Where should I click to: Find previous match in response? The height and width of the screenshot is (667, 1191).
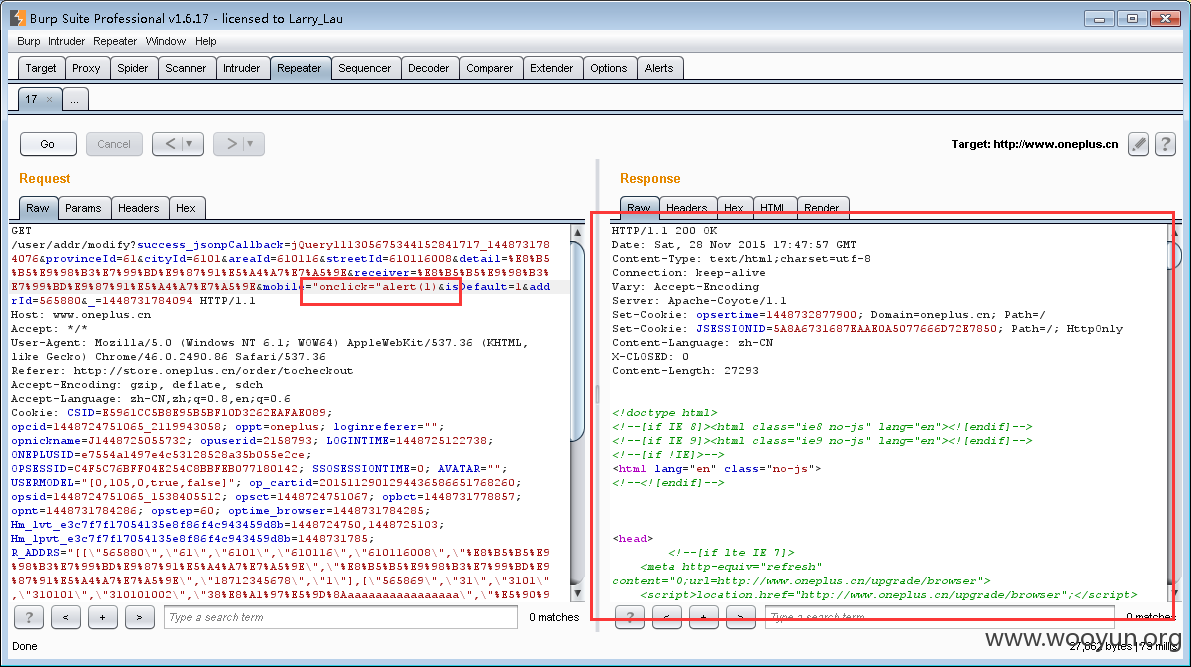[x=666, y=617]
